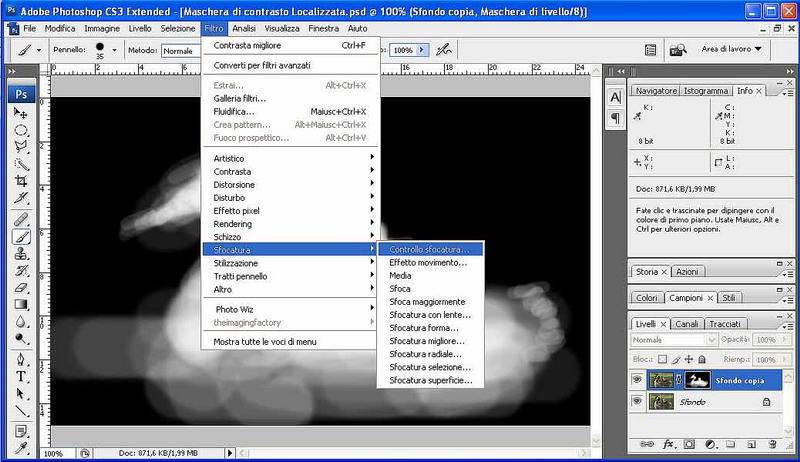The height and width of the screenshot is (462, 800).
Task: Open the Opacità slider arrow
Action: pyautogui.click(x=784, y=340)
